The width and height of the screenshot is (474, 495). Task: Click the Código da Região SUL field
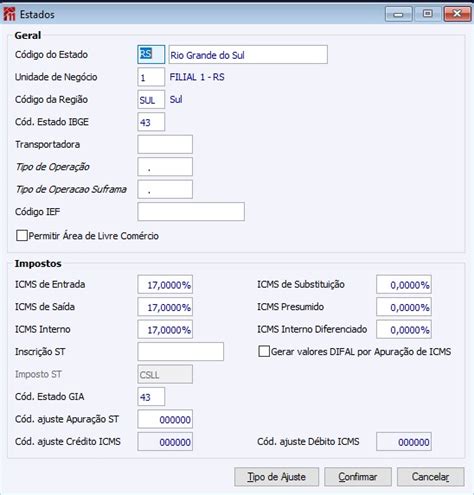[x=151, y=99]
